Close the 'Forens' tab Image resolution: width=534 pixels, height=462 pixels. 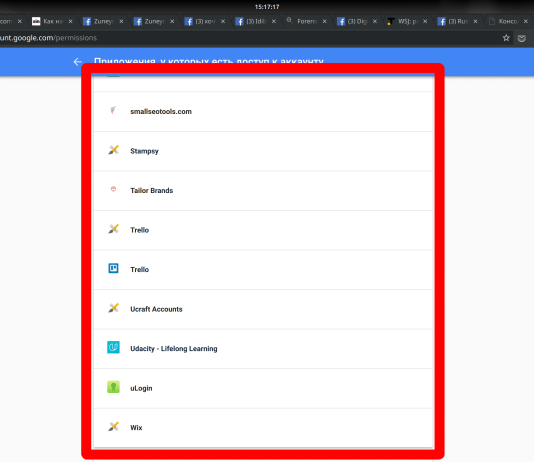pyautogui.click(x=325, y=21)
